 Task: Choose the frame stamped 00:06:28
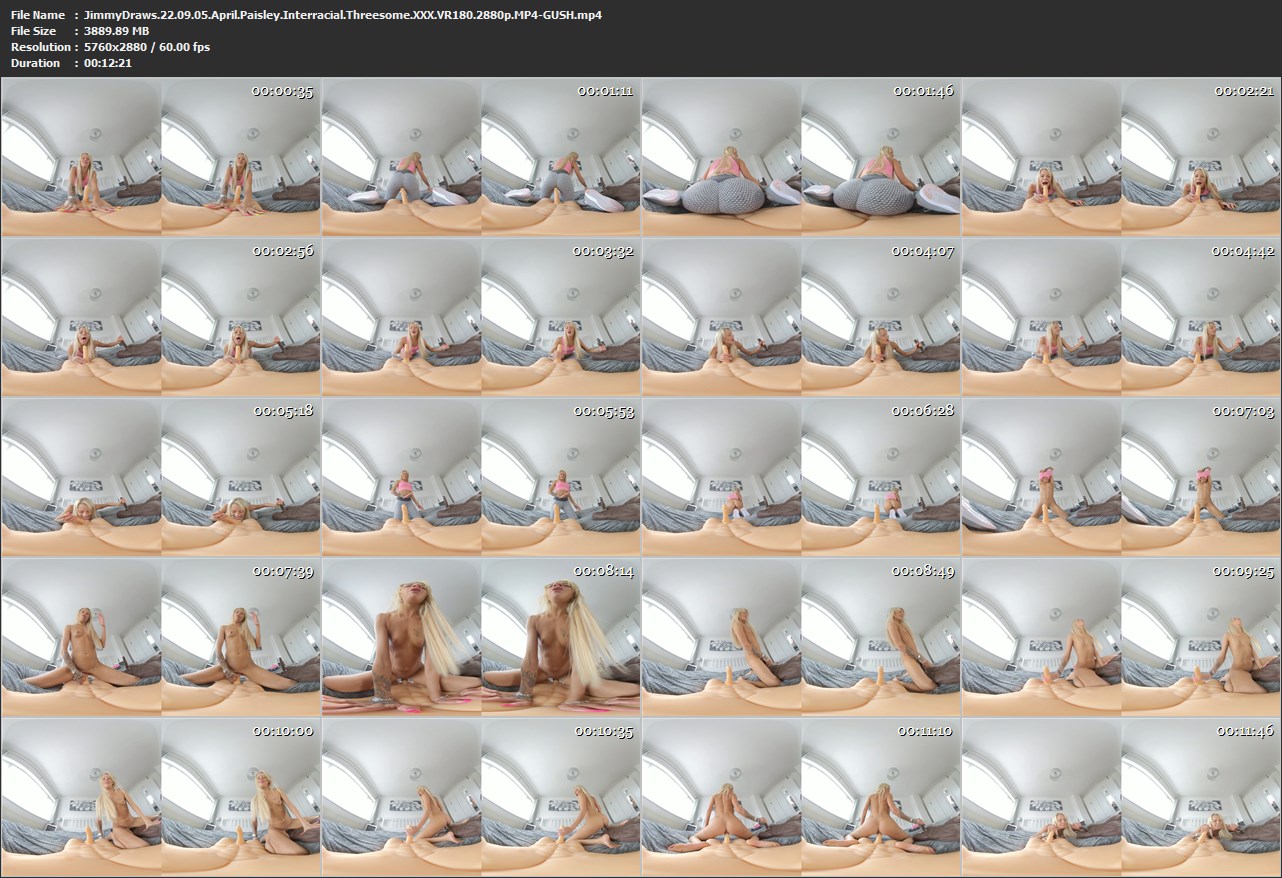coord(800,478)
